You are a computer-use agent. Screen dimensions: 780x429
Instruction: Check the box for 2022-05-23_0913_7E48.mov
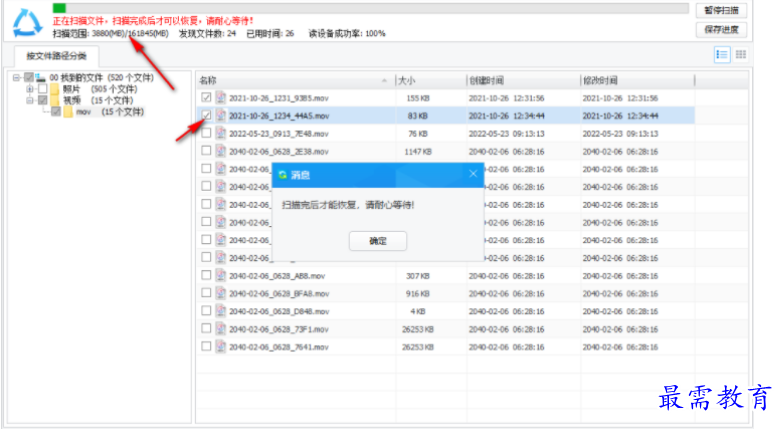(x=206, y=133)
